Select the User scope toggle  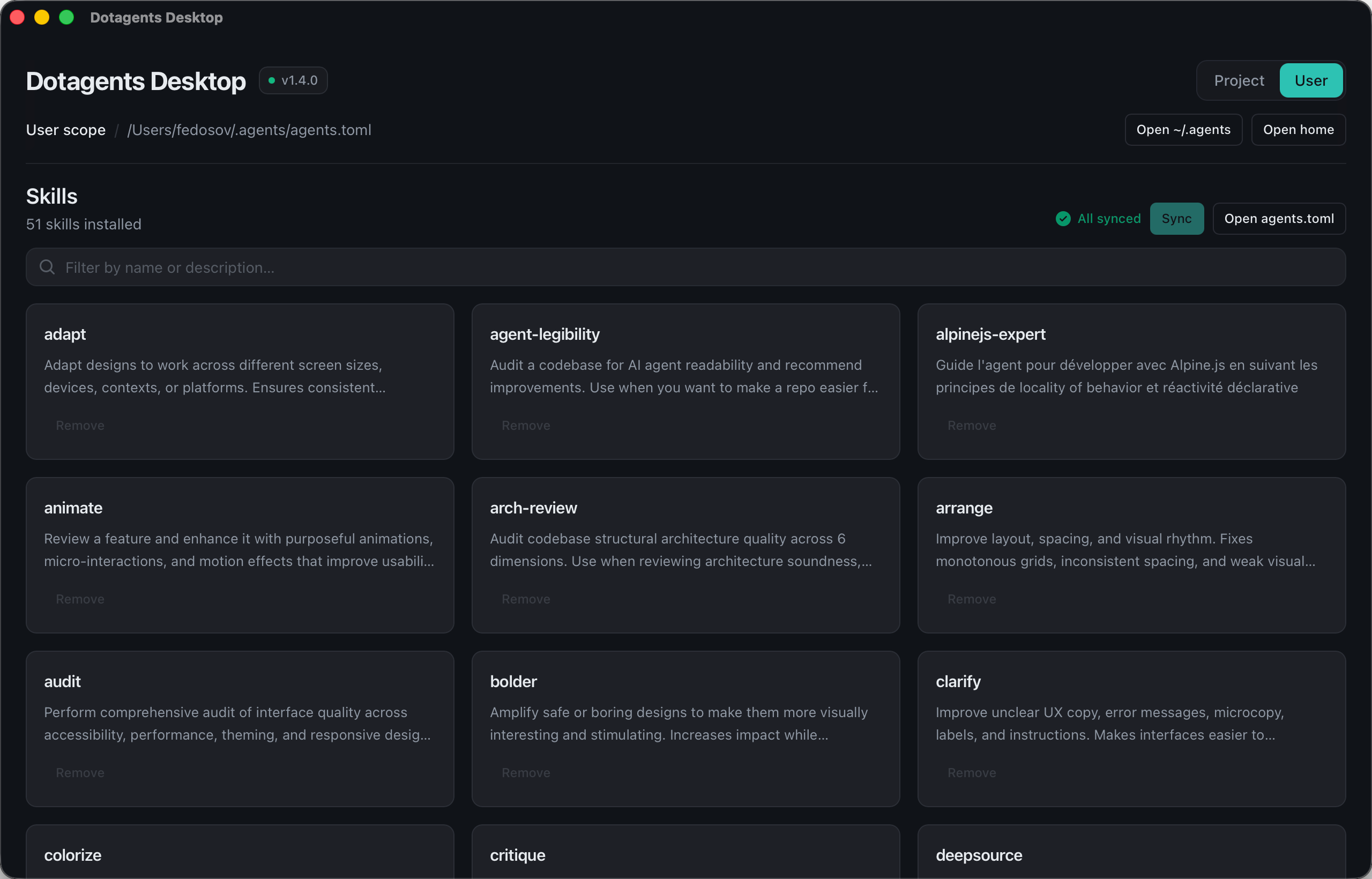1310,80
